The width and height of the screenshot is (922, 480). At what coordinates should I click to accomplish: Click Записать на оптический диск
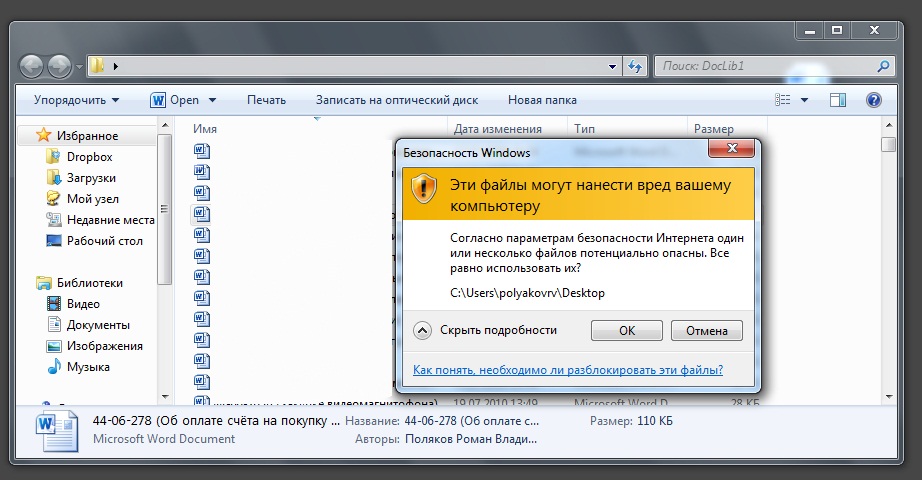(397, 100)
